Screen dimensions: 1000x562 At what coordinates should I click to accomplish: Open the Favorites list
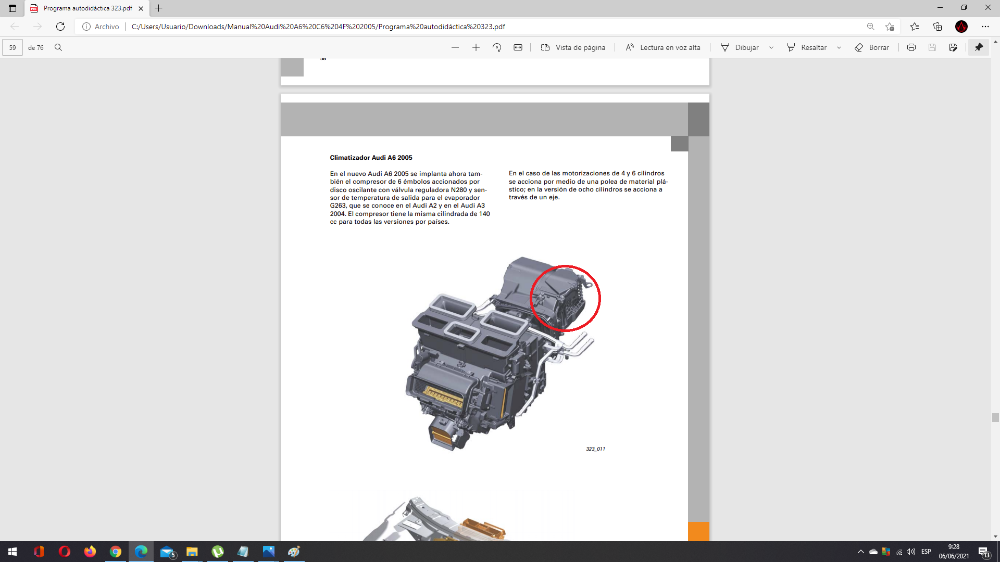coord(915,27)
